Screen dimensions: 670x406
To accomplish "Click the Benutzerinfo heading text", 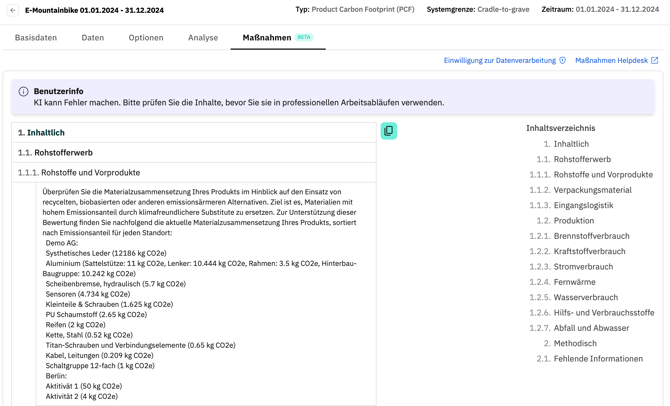I will coord(59,91).
